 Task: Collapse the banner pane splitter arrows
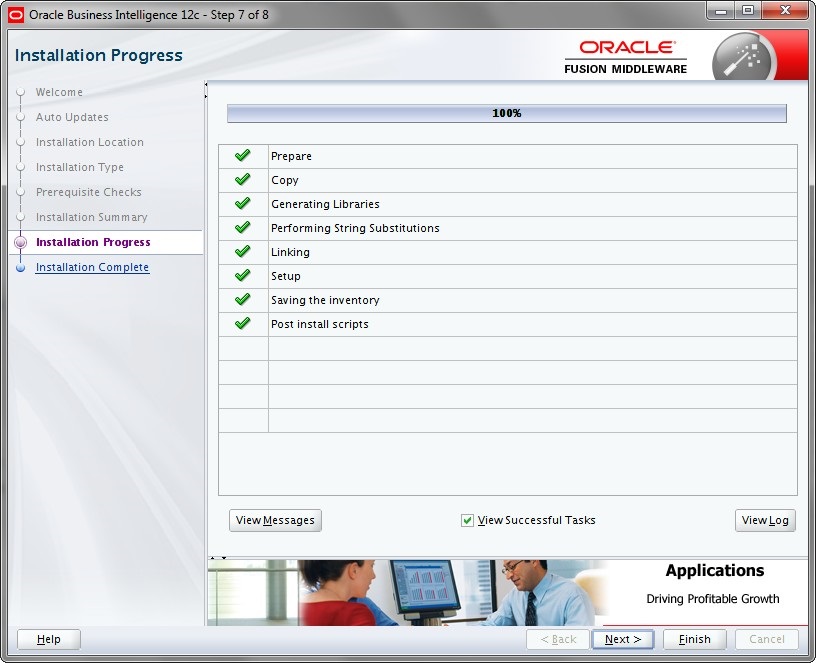218,557
